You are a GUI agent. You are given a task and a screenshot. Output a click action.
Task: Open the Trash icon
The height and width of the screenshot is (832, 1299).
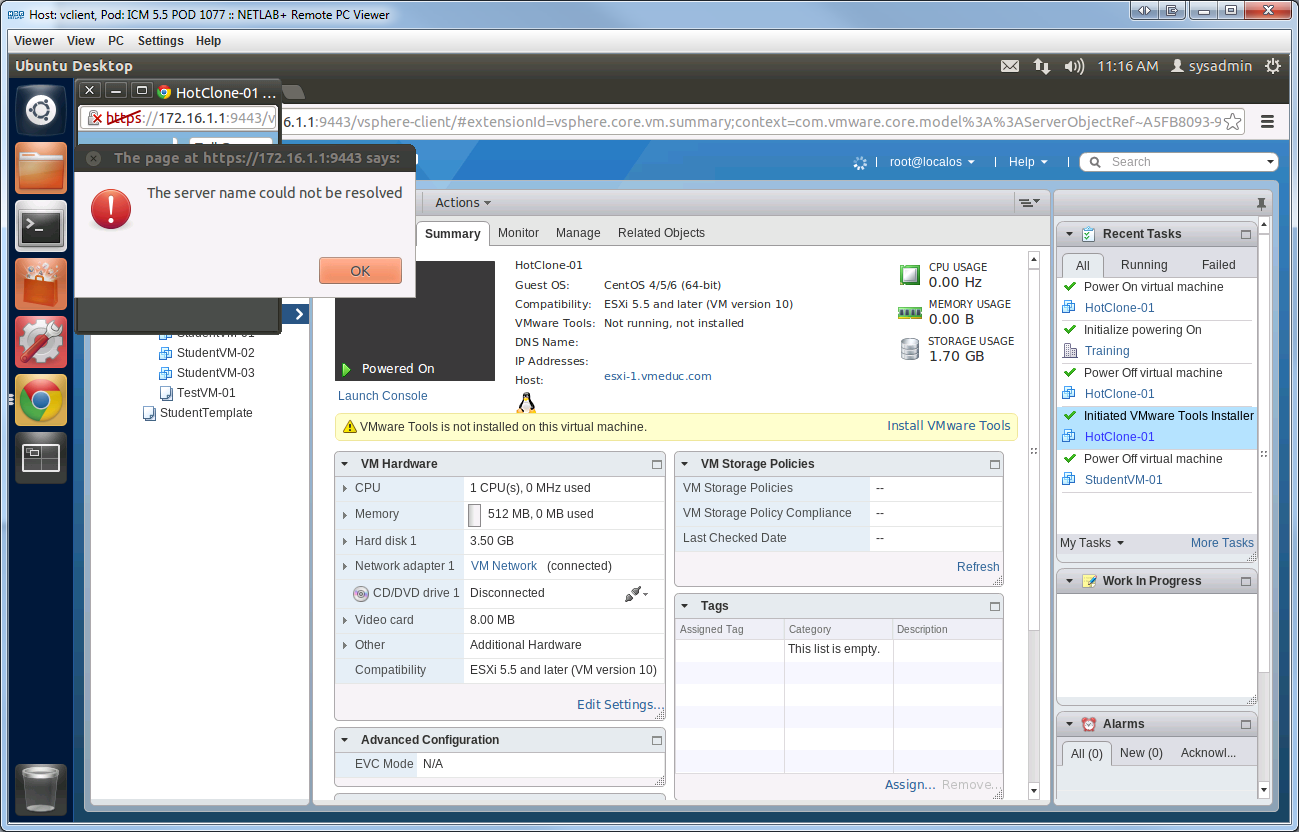pyautogui.click(x=41, y=790)
